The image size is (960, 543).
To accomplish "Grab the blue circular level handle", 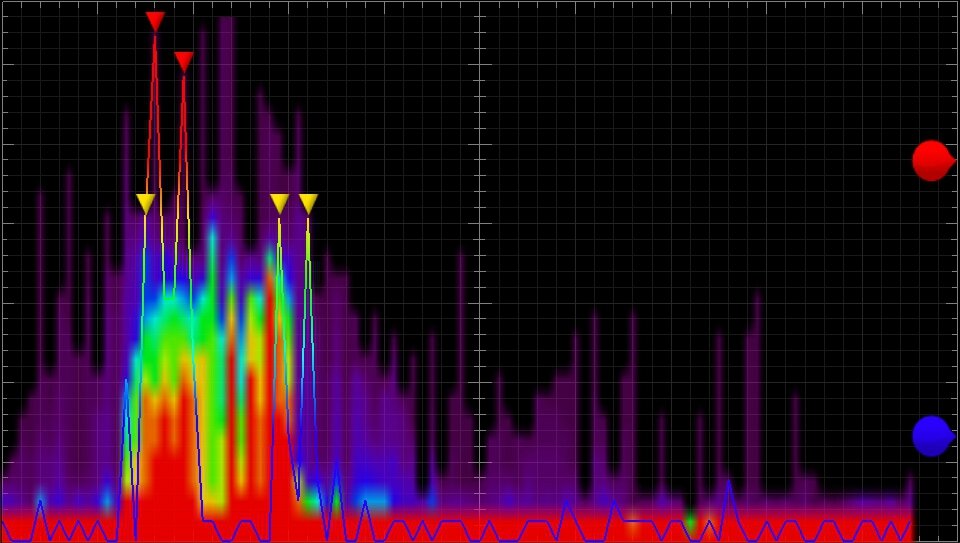I will click(933, 436).
